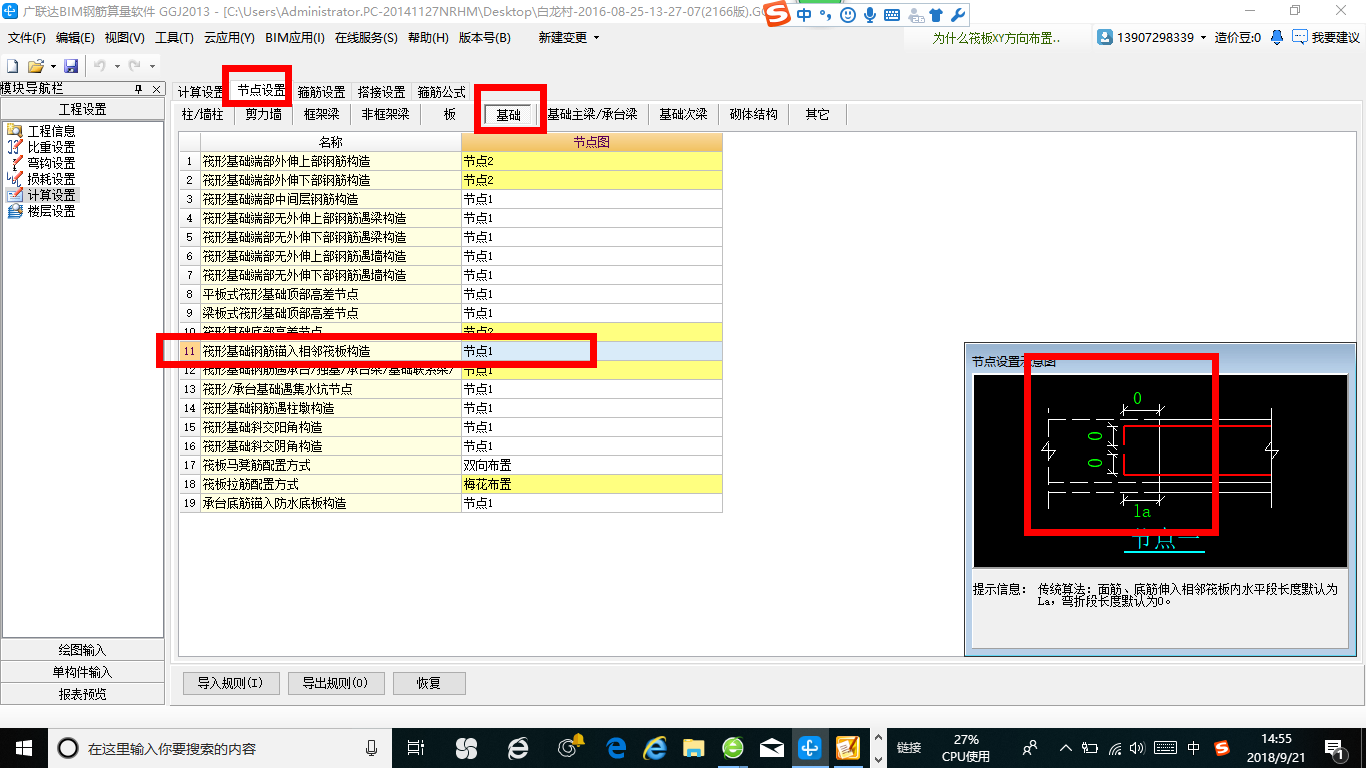
Task: Open the 绘图输入 module
Action: tap(83, 650)
